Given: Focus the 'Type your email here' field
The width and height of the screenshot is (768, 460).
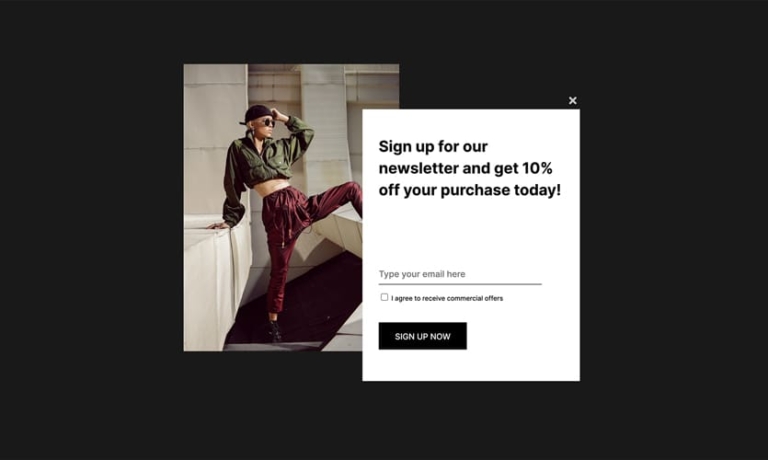Looking at the screenshot, I should [x=460, y=274].
